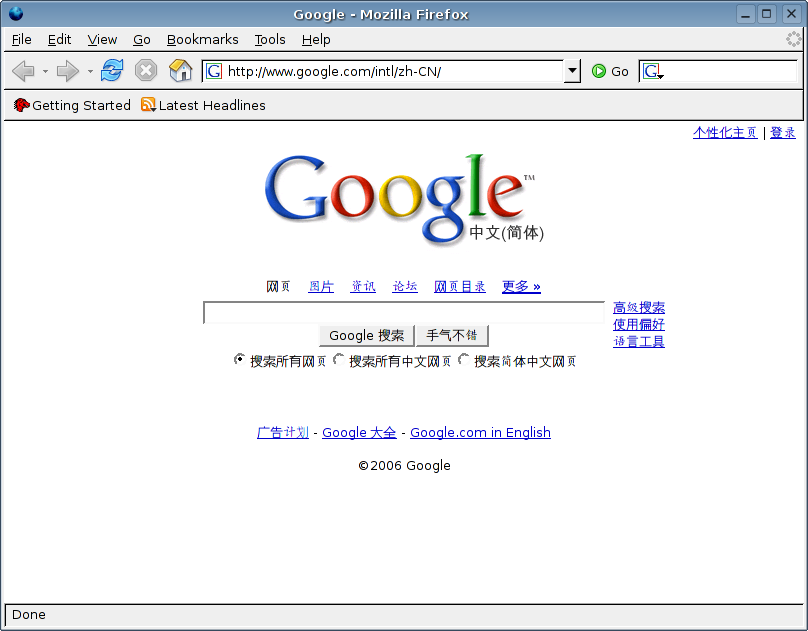Image resolution: width=808 pixels, height=631 pixels.
Task: Open the File menu
Action: pos(22,40)
